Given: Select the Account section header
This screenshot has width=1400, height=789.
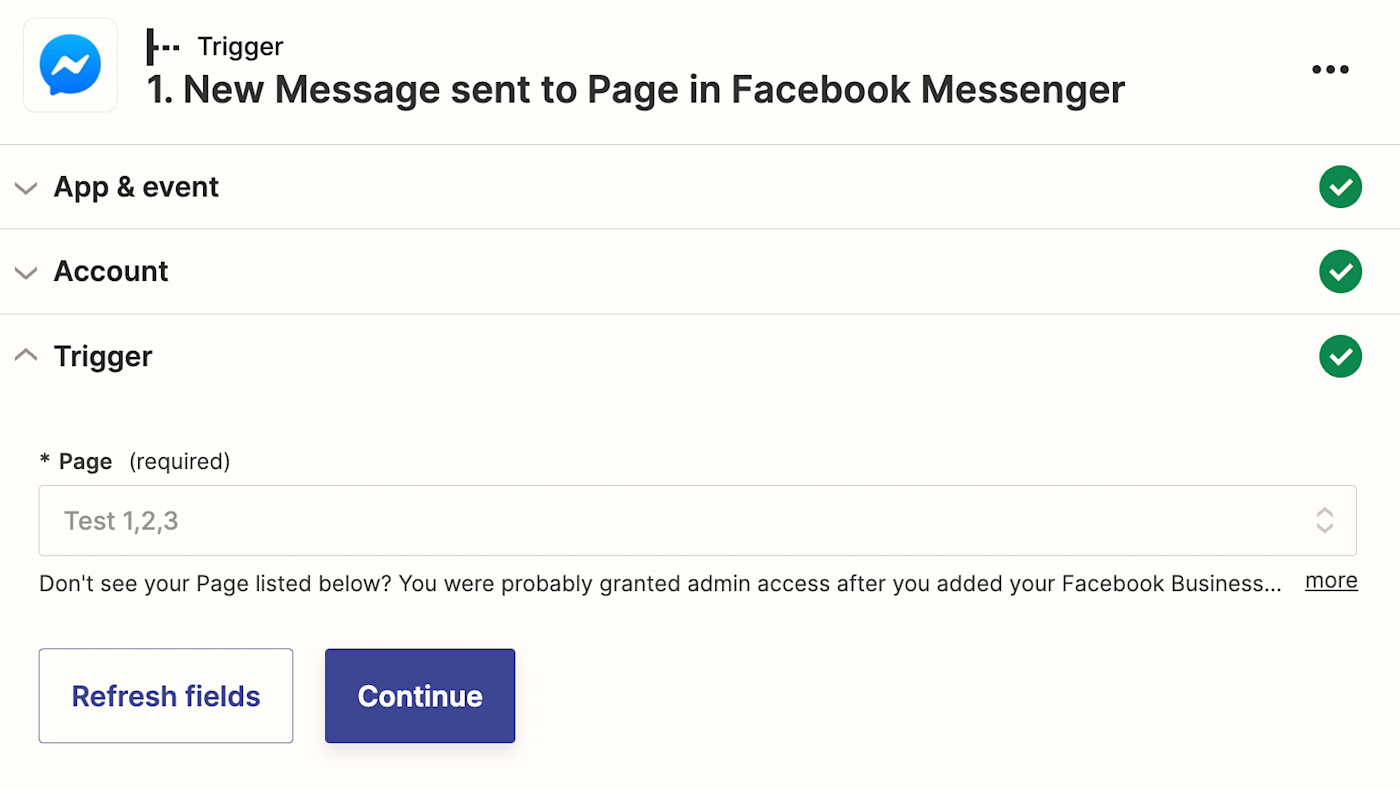Looking at the screenshot, I should pyautogui.click(x=111, y=271).
